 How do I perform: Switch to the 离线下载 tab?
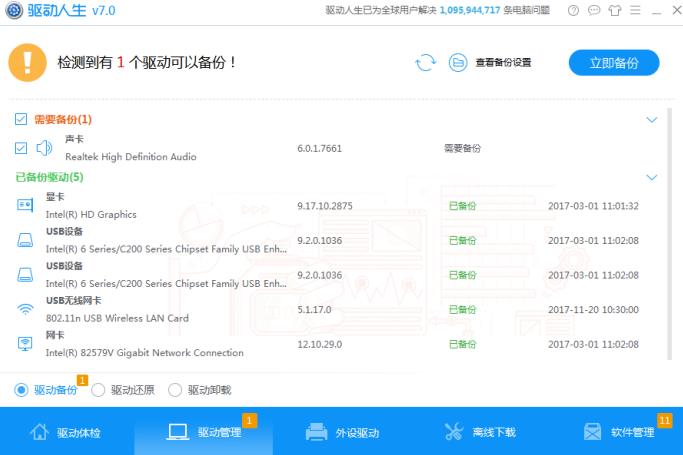click(480, 432)
